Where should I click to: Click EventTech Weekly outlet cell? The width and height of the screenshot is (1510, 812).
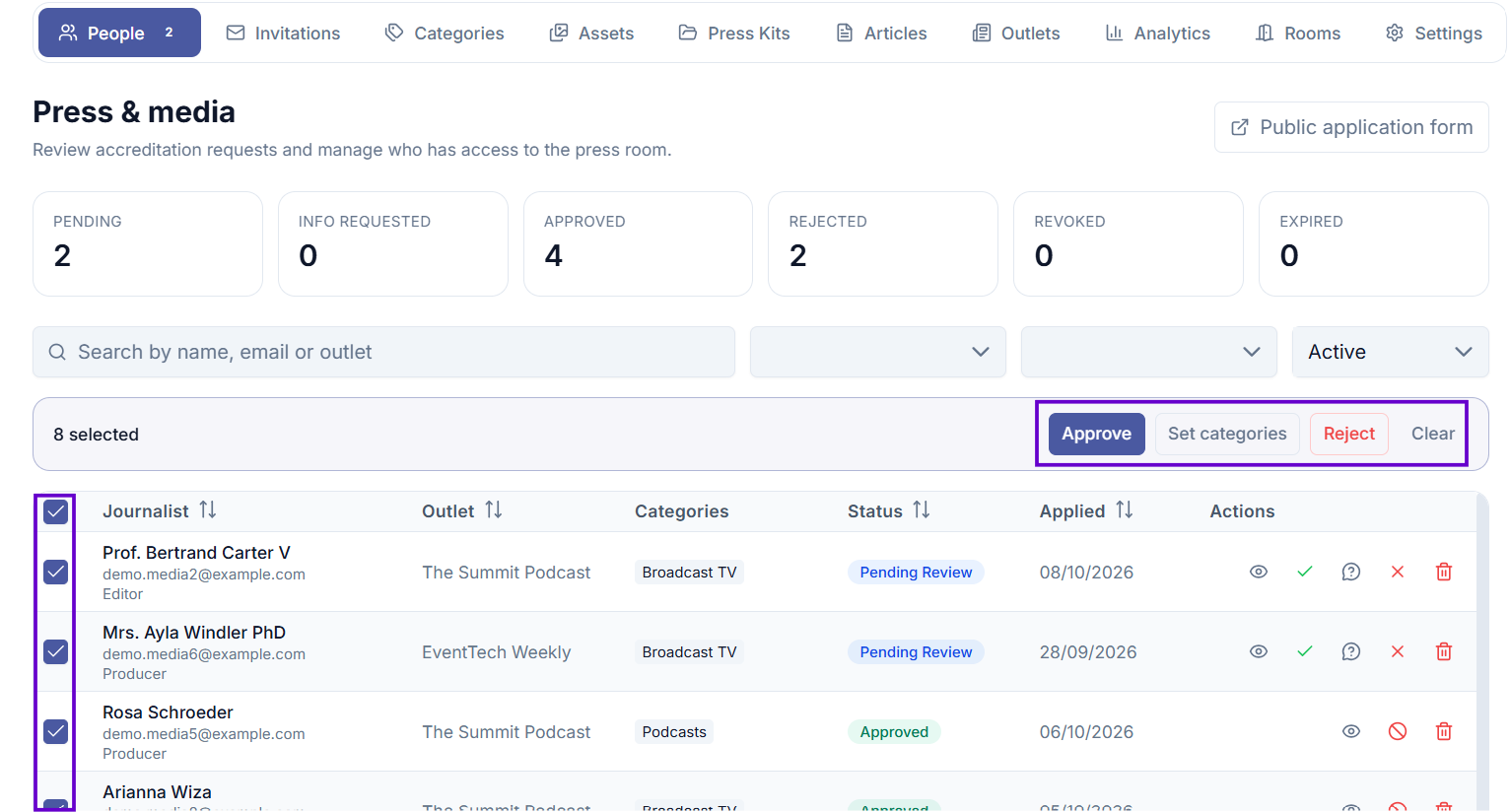(496, 651)
